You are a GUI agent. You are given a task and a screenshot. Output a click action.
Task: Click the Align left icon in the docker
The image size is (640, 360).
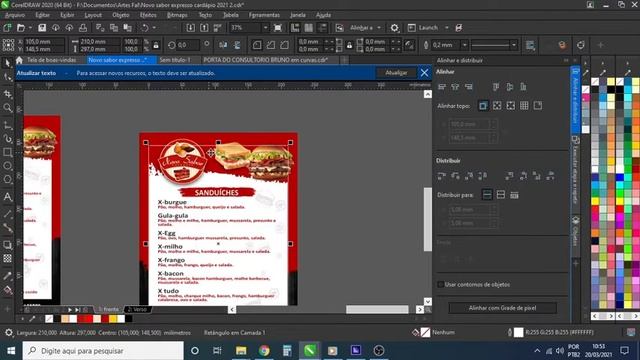(442, 87)
